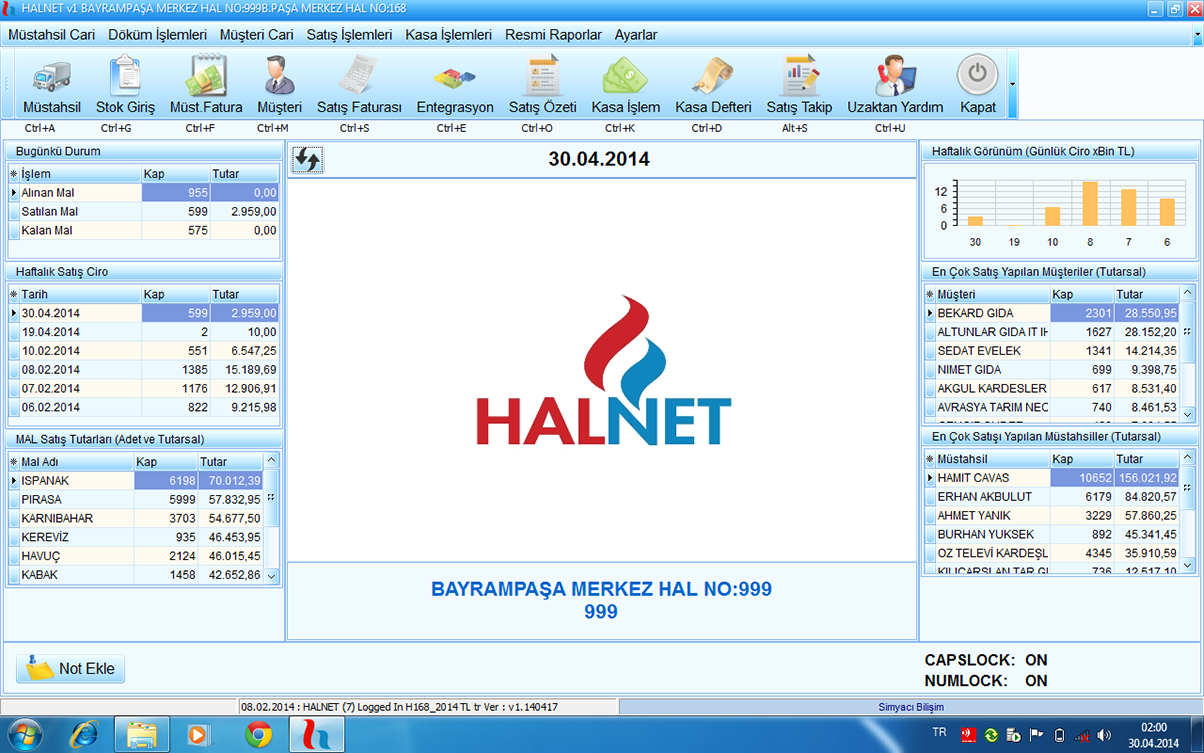Open the Windows Start menu
Screen dimensions: 1204x753
click(x=24, y=735)
